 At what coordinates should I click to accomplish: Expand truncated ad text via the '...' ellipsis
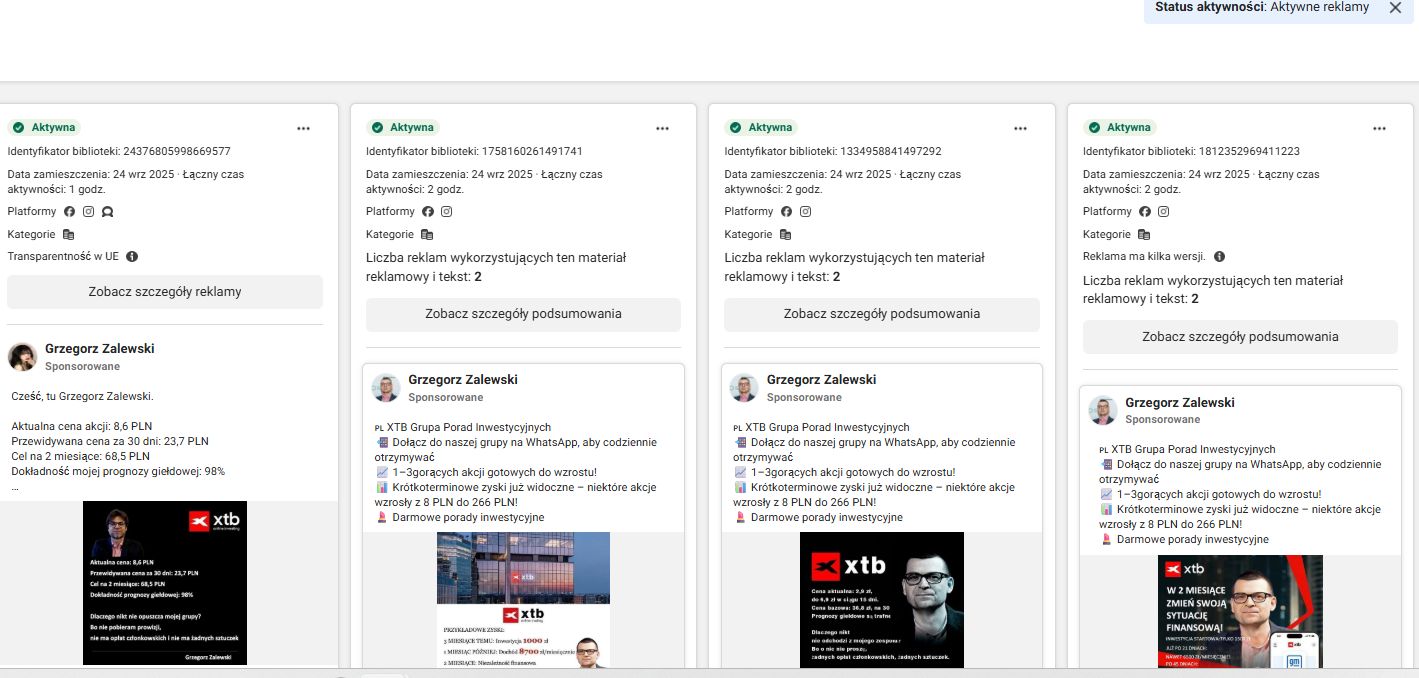(15, 488)
